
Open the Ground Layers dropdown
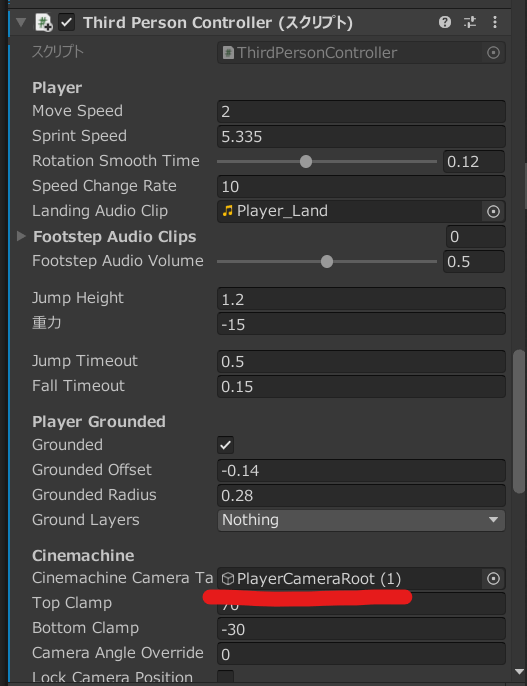click(x=361, y=520)
